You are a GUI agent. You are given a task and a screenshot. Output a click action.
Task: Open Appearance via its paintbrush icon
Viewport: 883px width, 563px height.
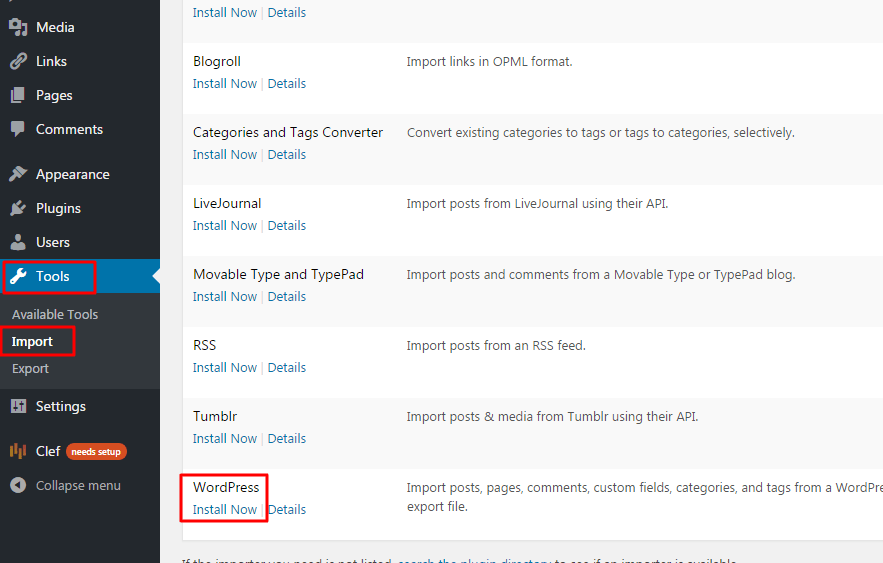coord(18,174)
